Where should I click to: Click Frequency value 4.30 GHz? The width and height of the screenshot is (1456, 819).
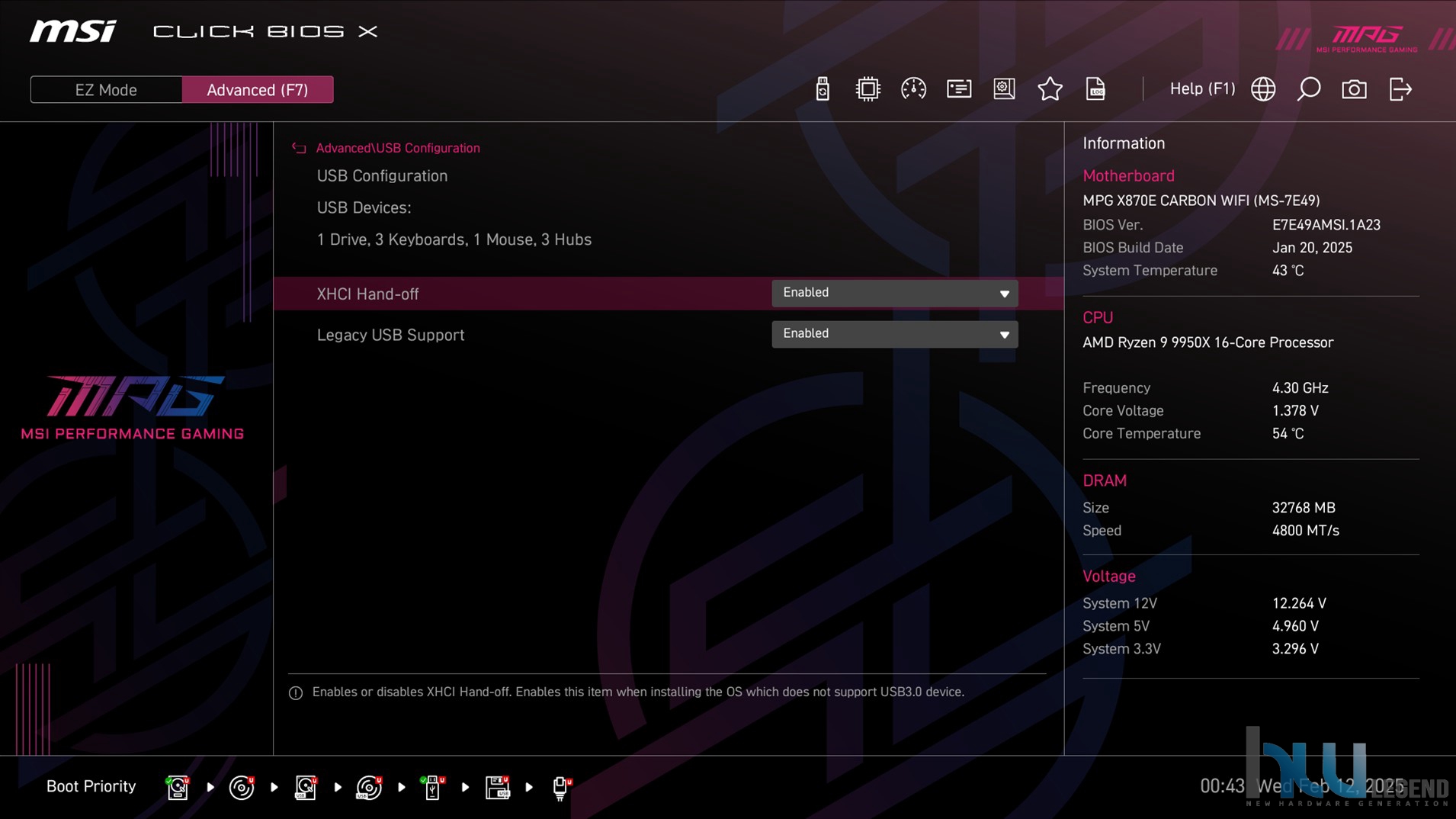pos(1300,388)
